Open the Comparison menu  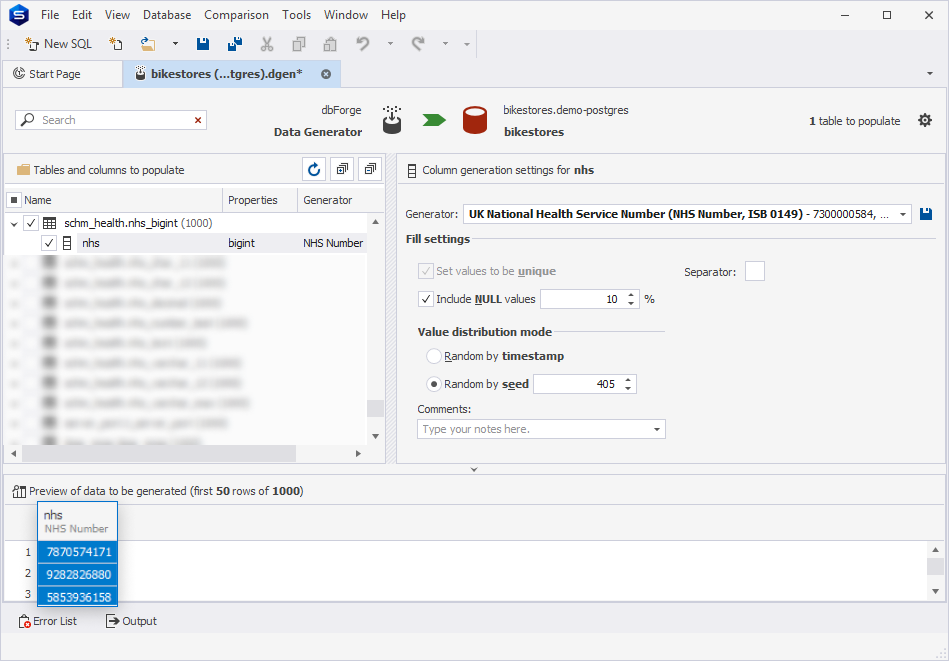(236, 15)
